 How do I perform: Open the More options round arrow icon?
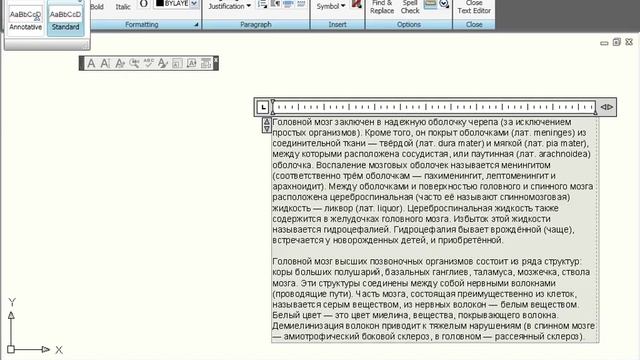pos(444,4)
